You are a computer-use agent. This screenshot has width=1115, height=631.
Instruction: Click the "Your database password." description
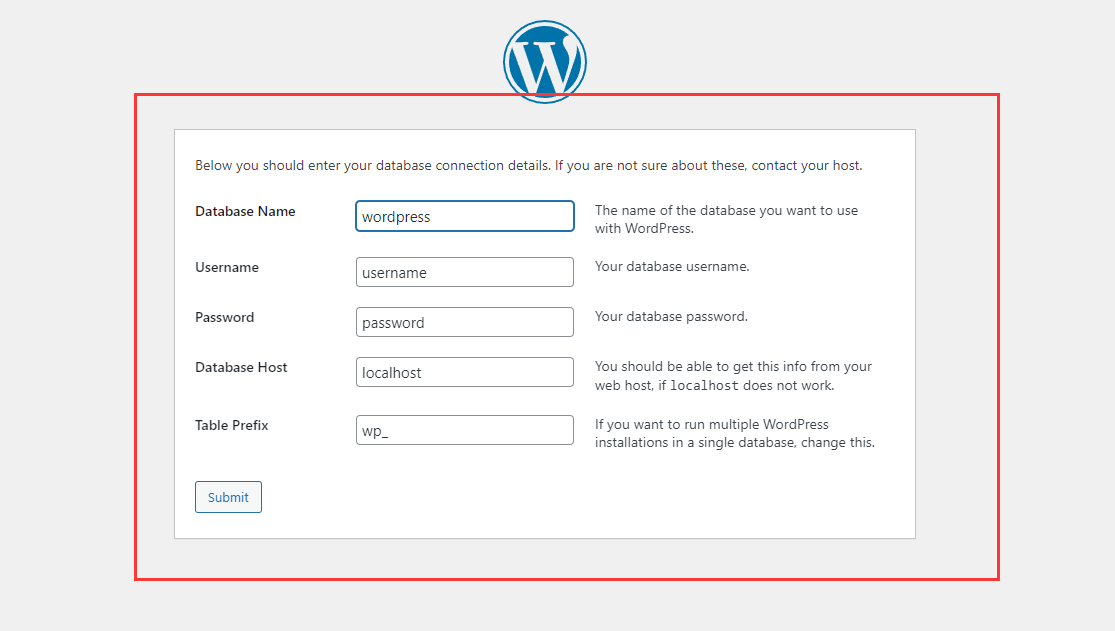tap(671, 316)
